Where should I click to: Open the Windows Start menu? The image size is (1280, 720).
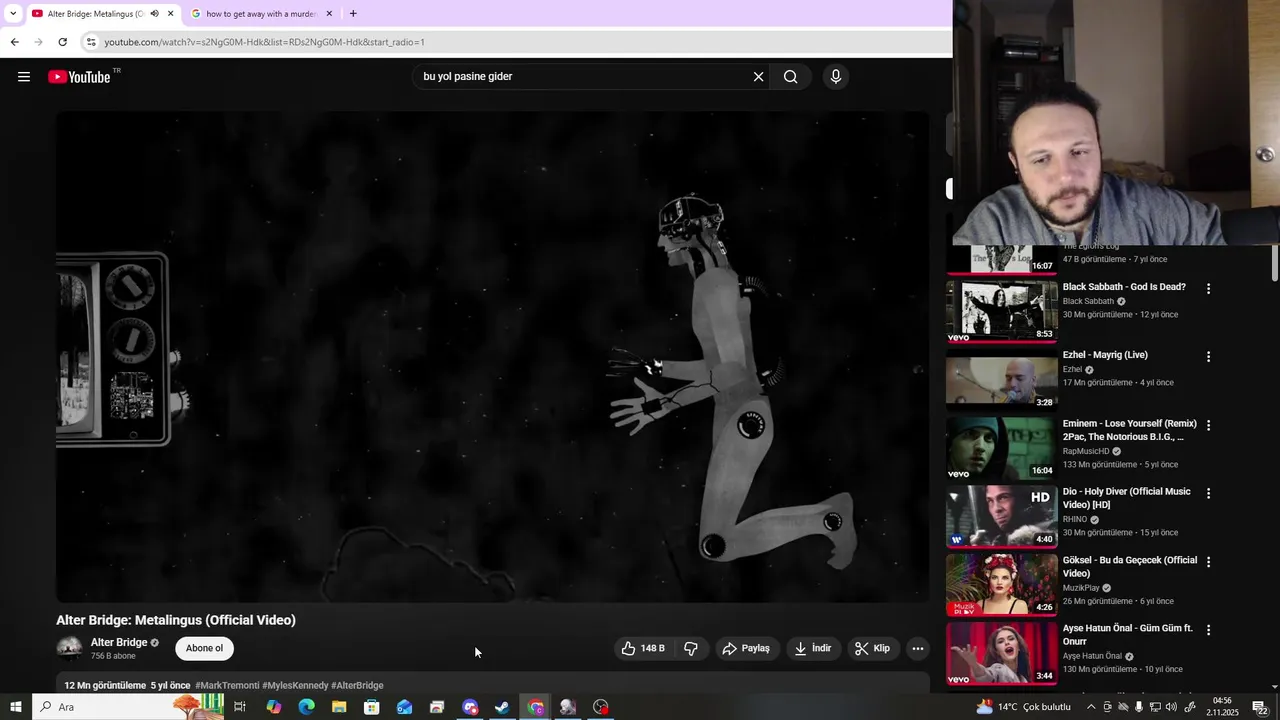click(x=15, y=707)
